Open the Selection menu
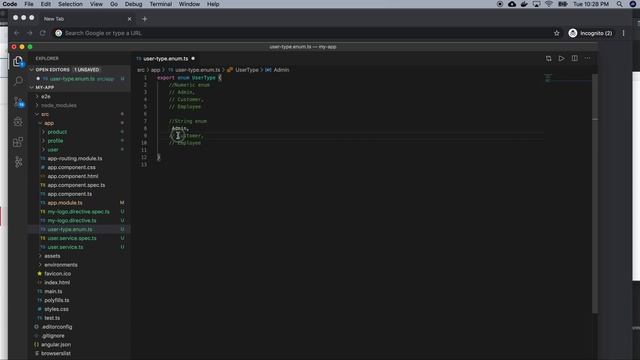640x360 pixels. pos(70,4)
